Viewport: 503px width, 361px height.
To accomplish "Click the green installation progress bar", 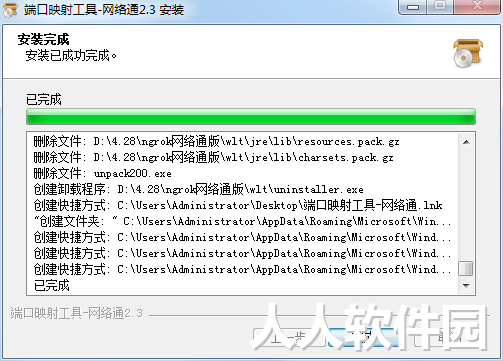I will 251,117.
